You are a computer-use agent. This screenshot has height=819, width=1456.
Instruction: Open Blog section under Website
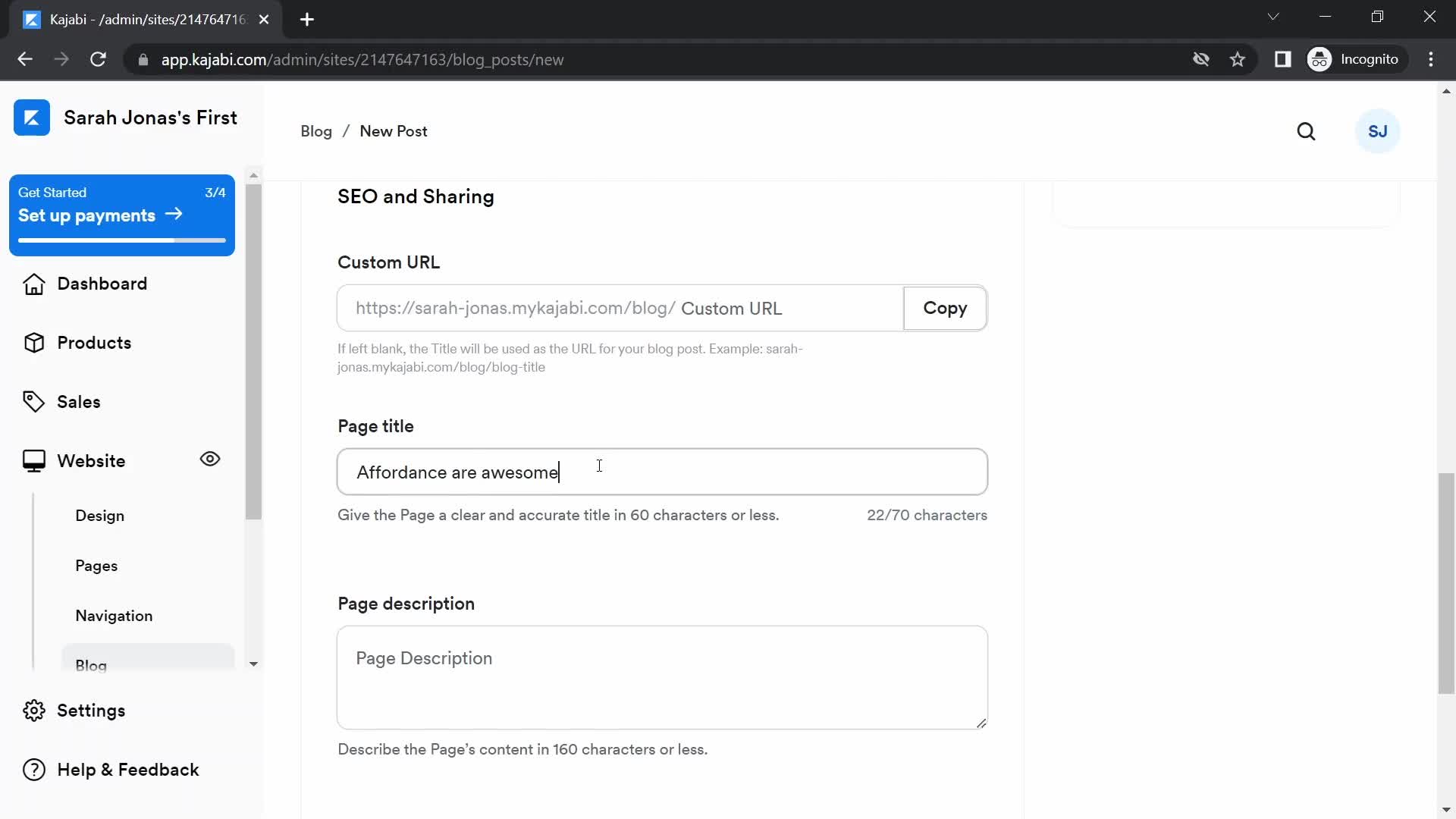(91, 666)
